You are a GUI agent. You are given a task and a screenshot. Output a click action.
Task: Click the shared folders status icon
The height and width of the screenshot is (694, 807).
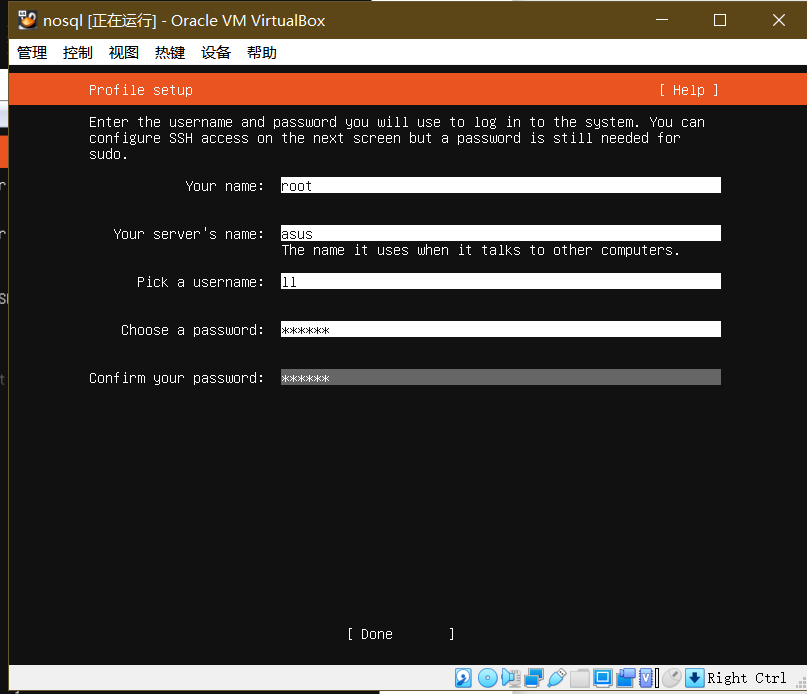tap(580, 678)
